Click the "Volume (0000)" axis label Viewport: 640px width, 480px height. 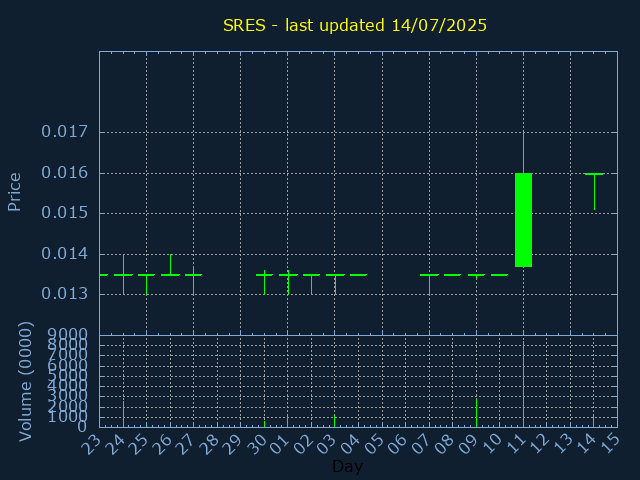point(25,381)
